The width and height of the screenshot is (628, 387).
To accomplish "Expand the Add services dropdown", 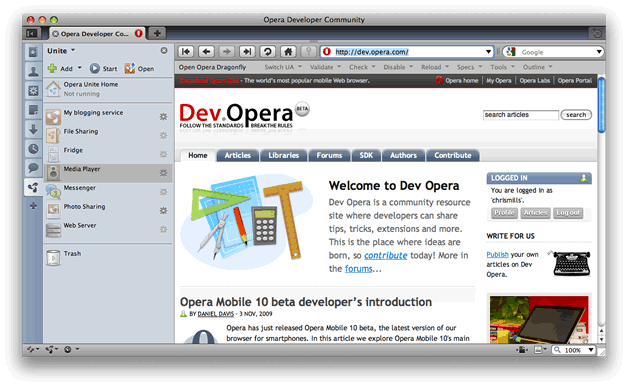I will [79, 68].
